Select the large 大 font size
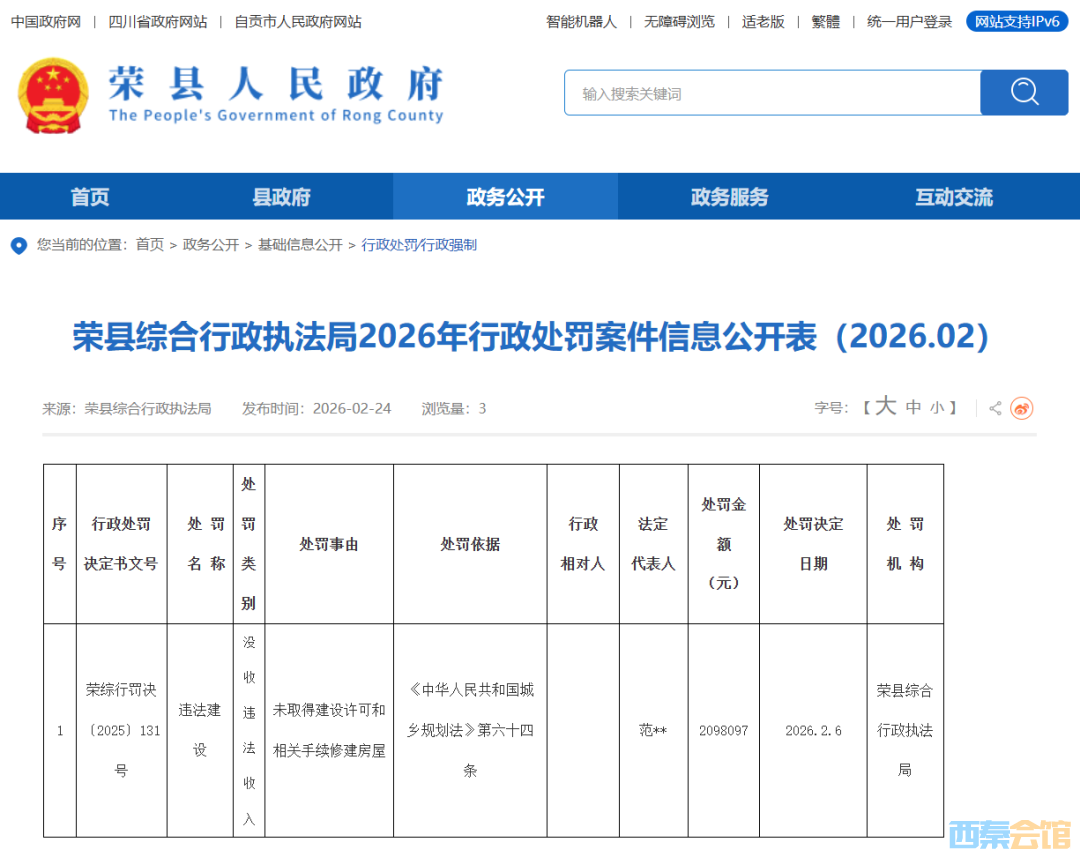Image resolution: width=1080 pixels, height=857 pixels. click(886, 407)
